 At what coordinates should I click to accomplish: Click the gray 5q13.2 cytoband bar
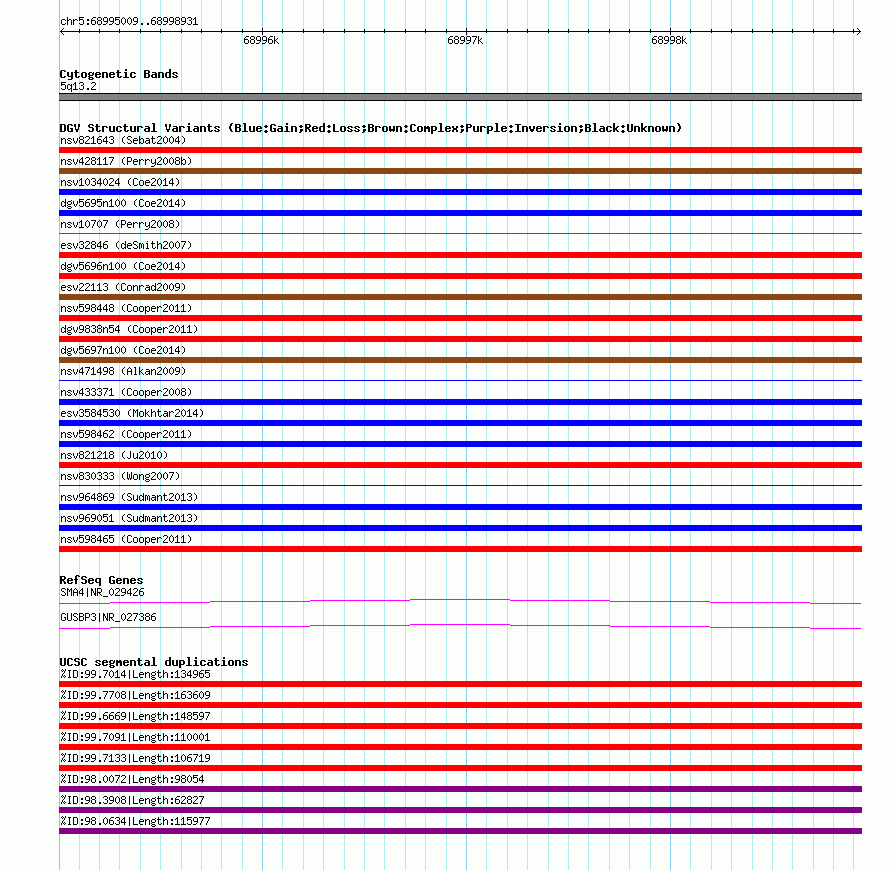[460, 97]
